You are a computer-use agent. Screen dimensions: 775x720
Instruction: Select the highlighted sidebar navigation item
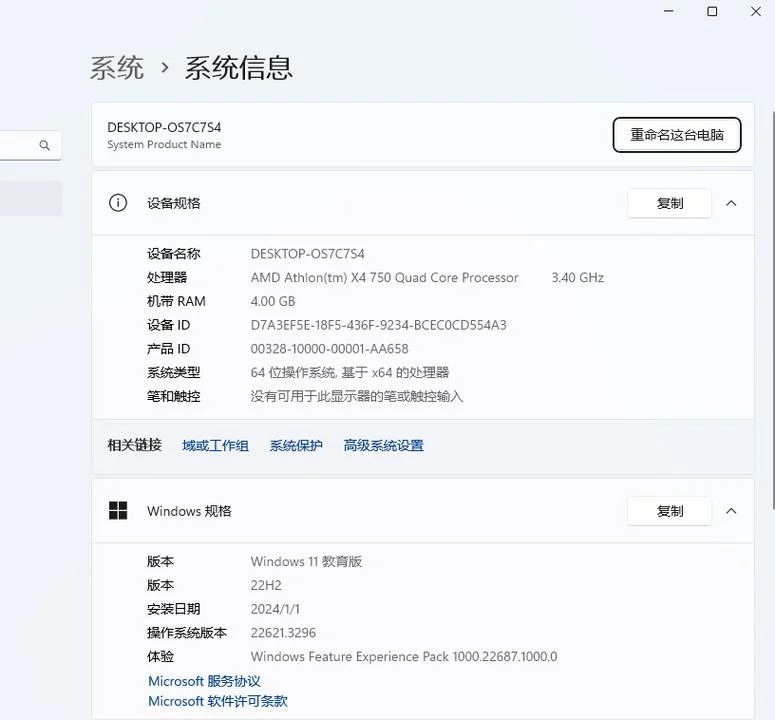pos(31,199)
